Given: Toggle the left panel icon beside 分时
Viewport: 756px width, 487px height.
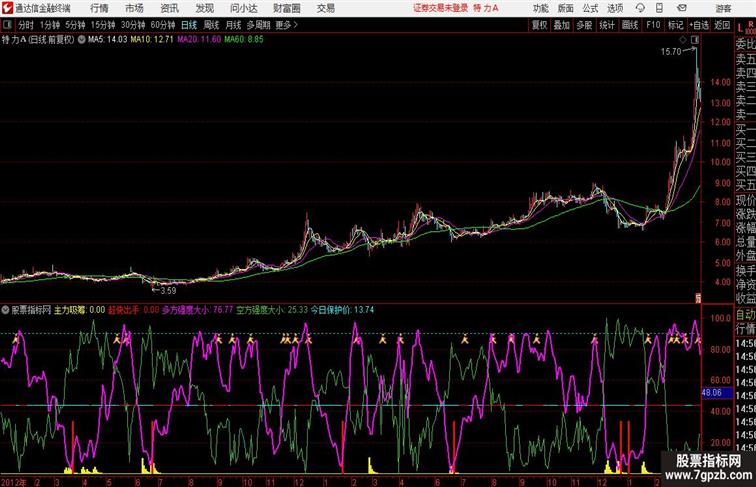Looking at the screenshot, I should tap(7, 25).
